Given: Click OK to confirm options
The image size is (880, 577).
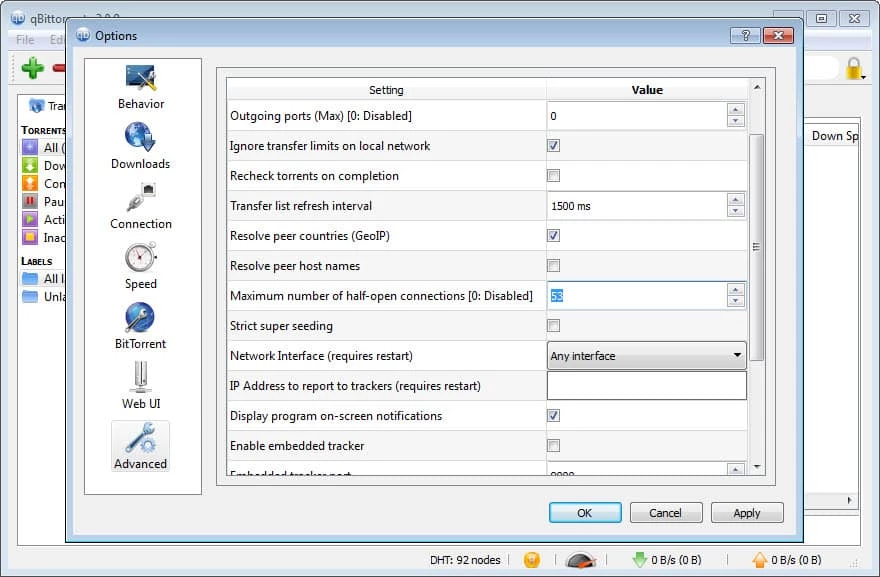Looking at the screenshot, I should pos(585,513).
